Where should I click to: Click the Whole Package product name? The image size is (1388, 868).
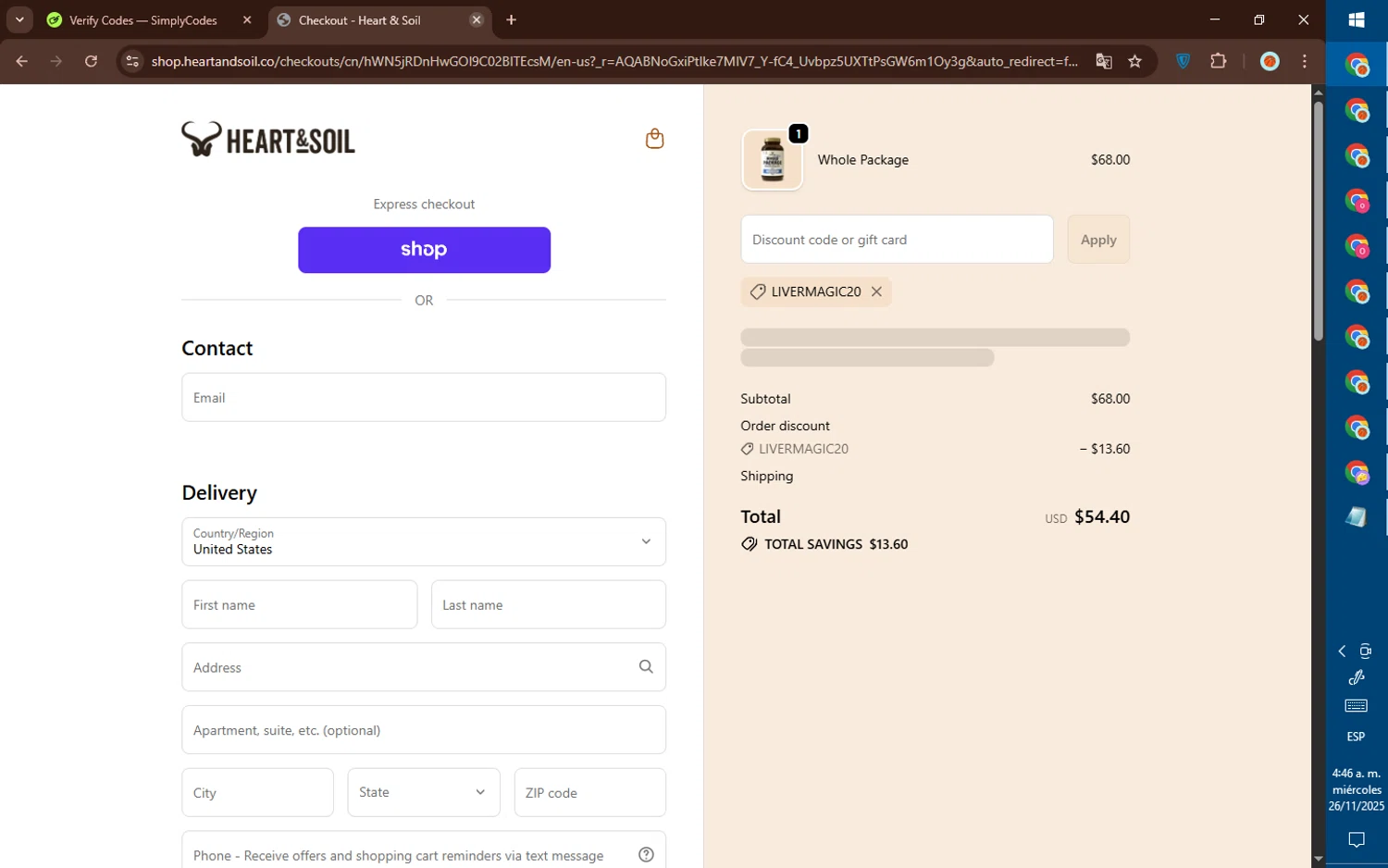pos(863,160)
